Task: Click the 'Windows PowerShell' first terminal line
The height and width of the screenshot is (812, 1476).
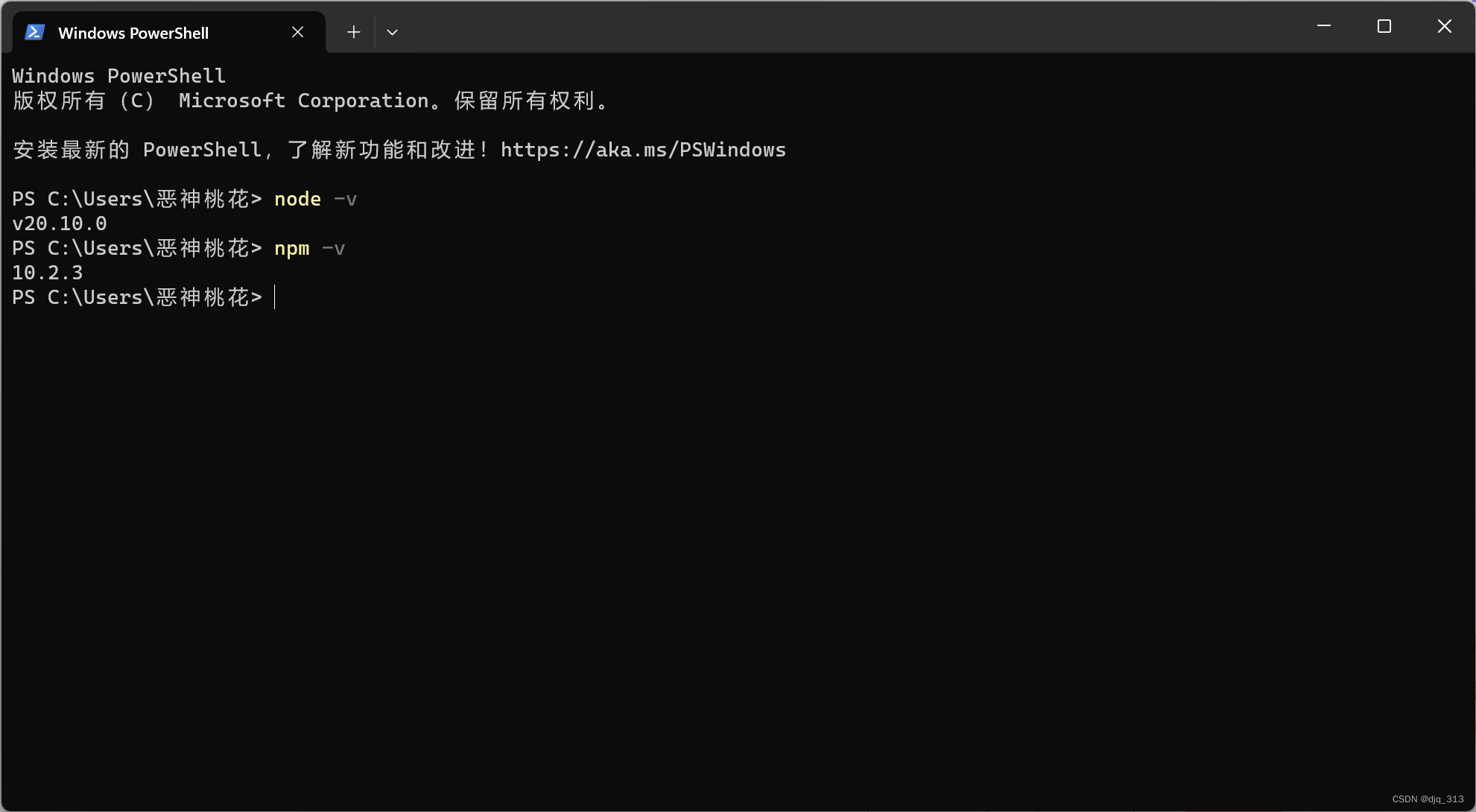Action: (x=118, y=76)
